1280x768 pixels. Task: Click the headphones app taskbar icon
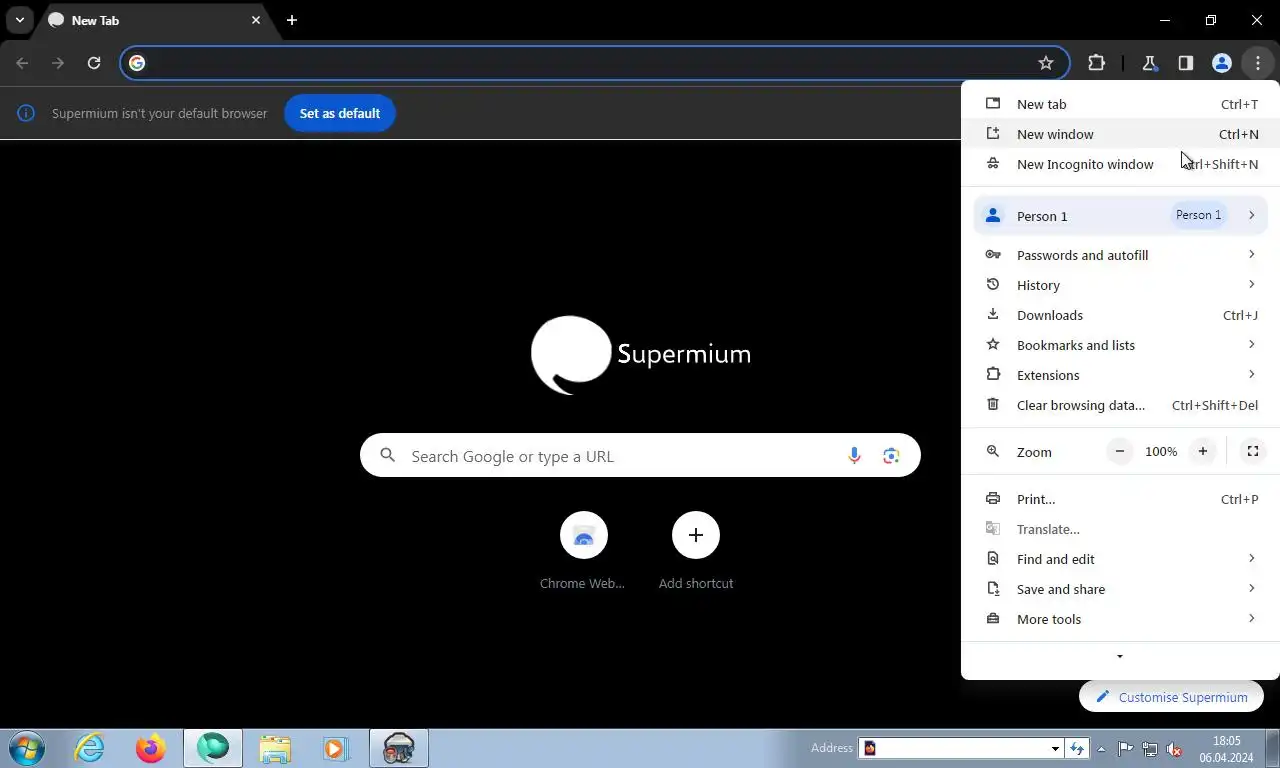point(399,748)
